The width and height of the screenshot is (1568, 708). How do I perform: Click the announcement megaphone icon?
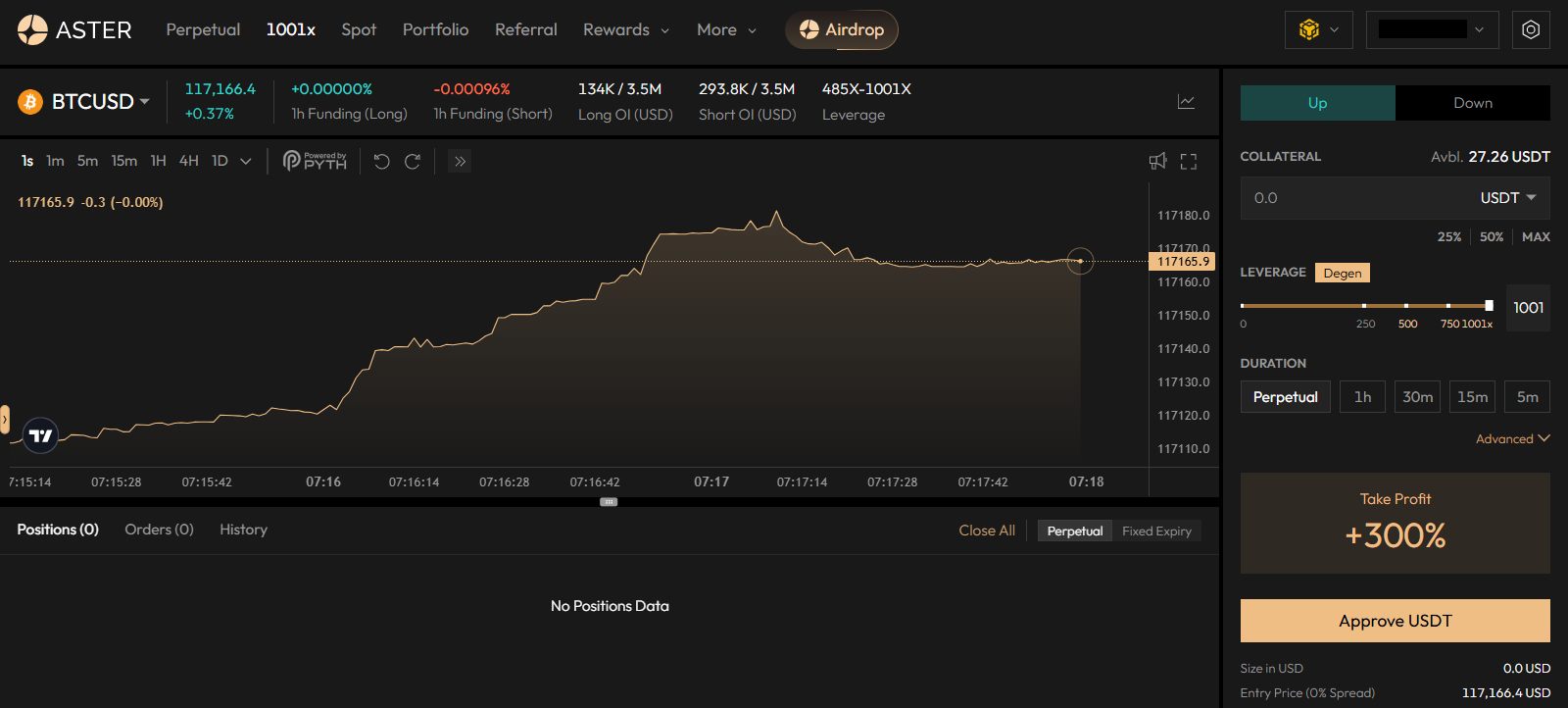coord(1157,161)
